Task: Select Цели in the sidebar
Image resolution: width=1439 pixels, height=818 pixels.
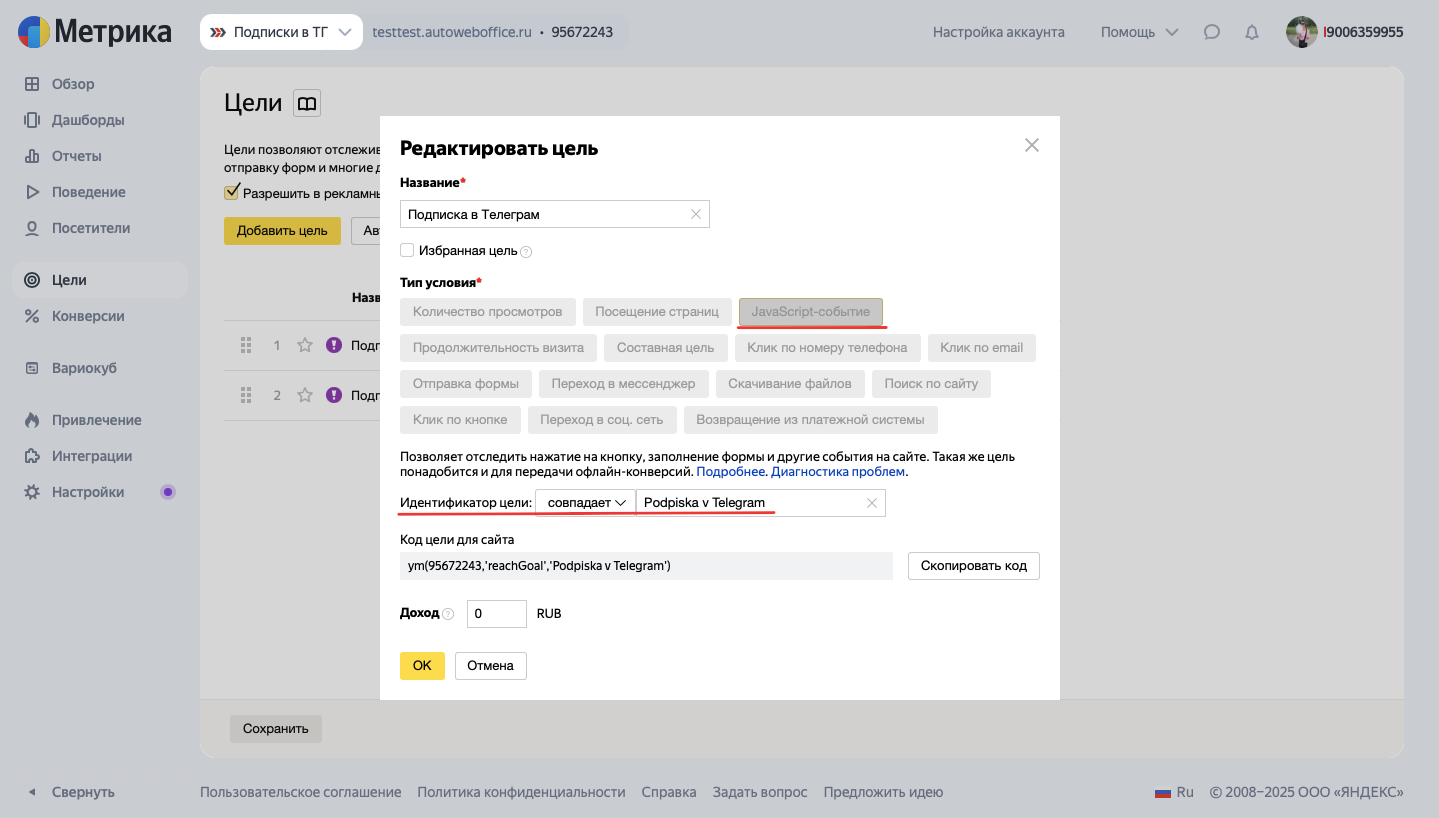Action: pos(100,280)
